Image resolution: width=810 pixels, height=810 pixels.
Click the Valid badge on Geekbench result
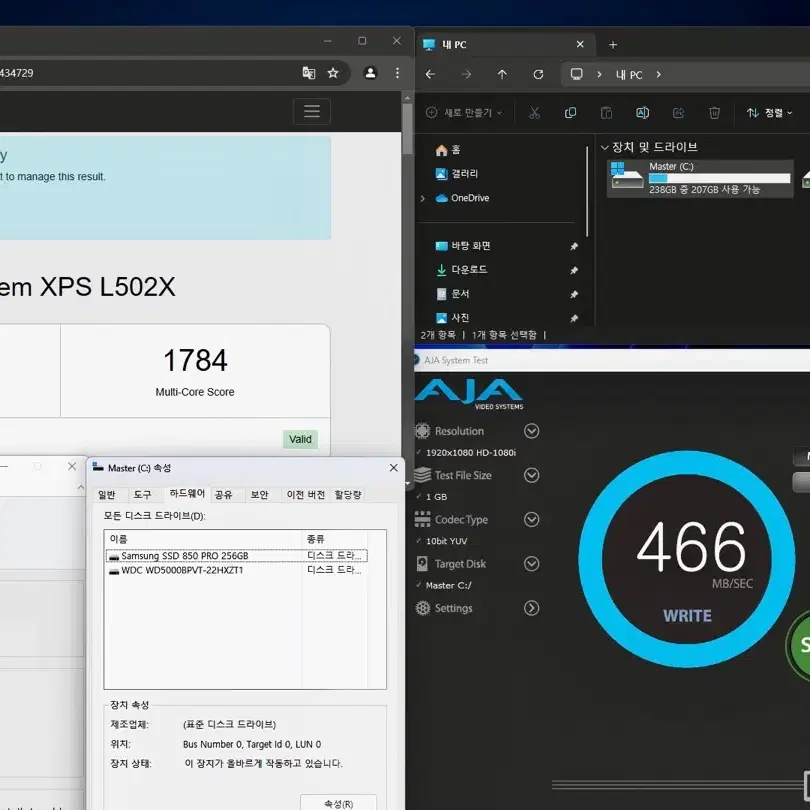300,439
